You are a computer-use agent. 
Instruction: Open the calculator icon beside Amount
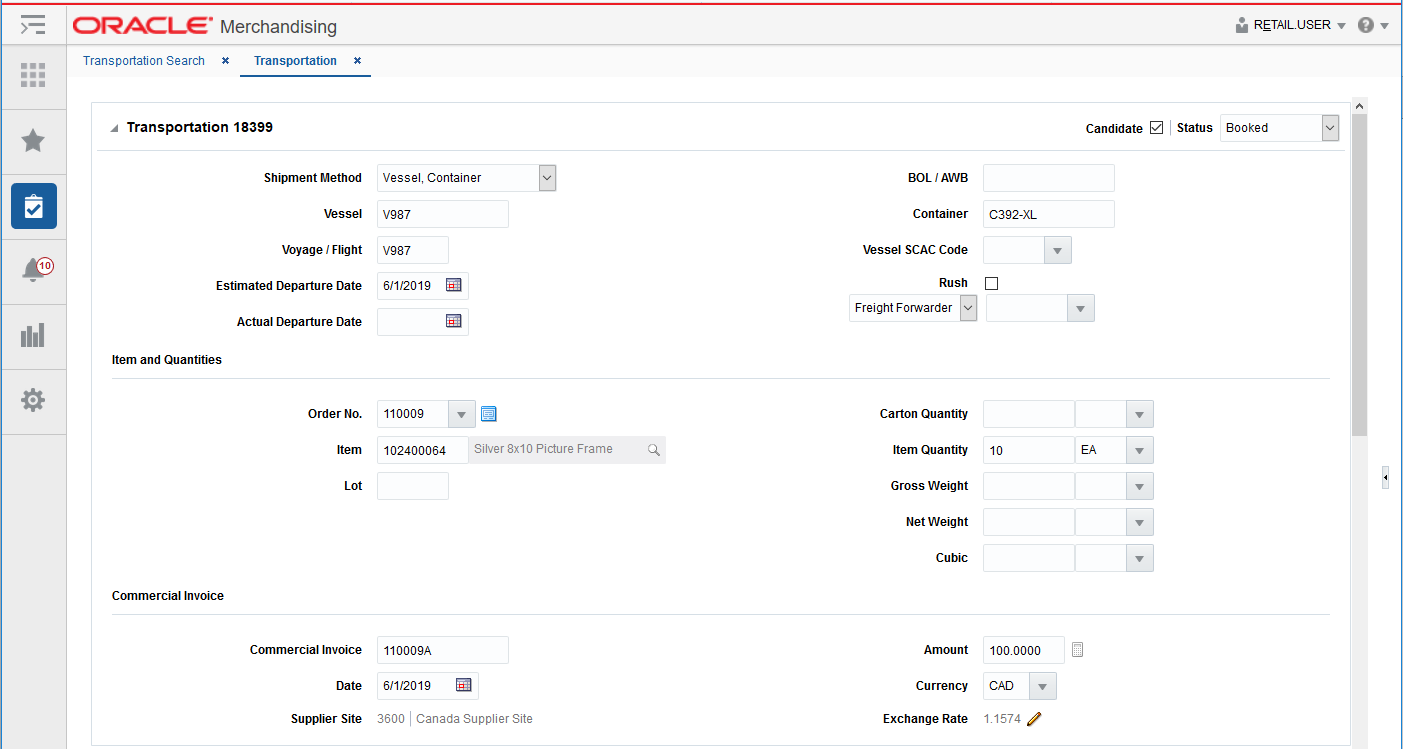[1077, 649]
